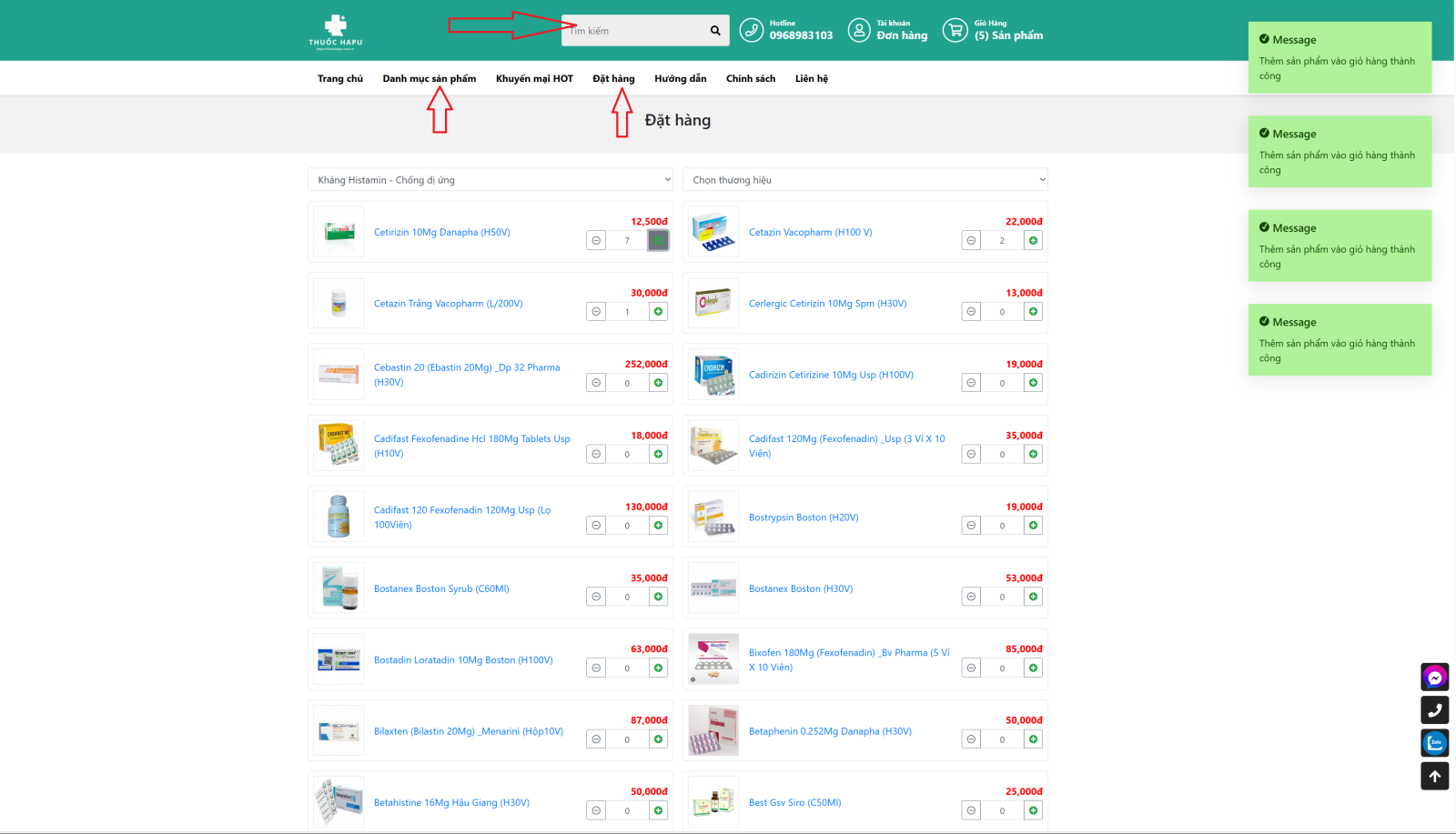Click the hotline phone icon in header
The height and width of the screenshot is (834, 1456).
click(751, 31)
